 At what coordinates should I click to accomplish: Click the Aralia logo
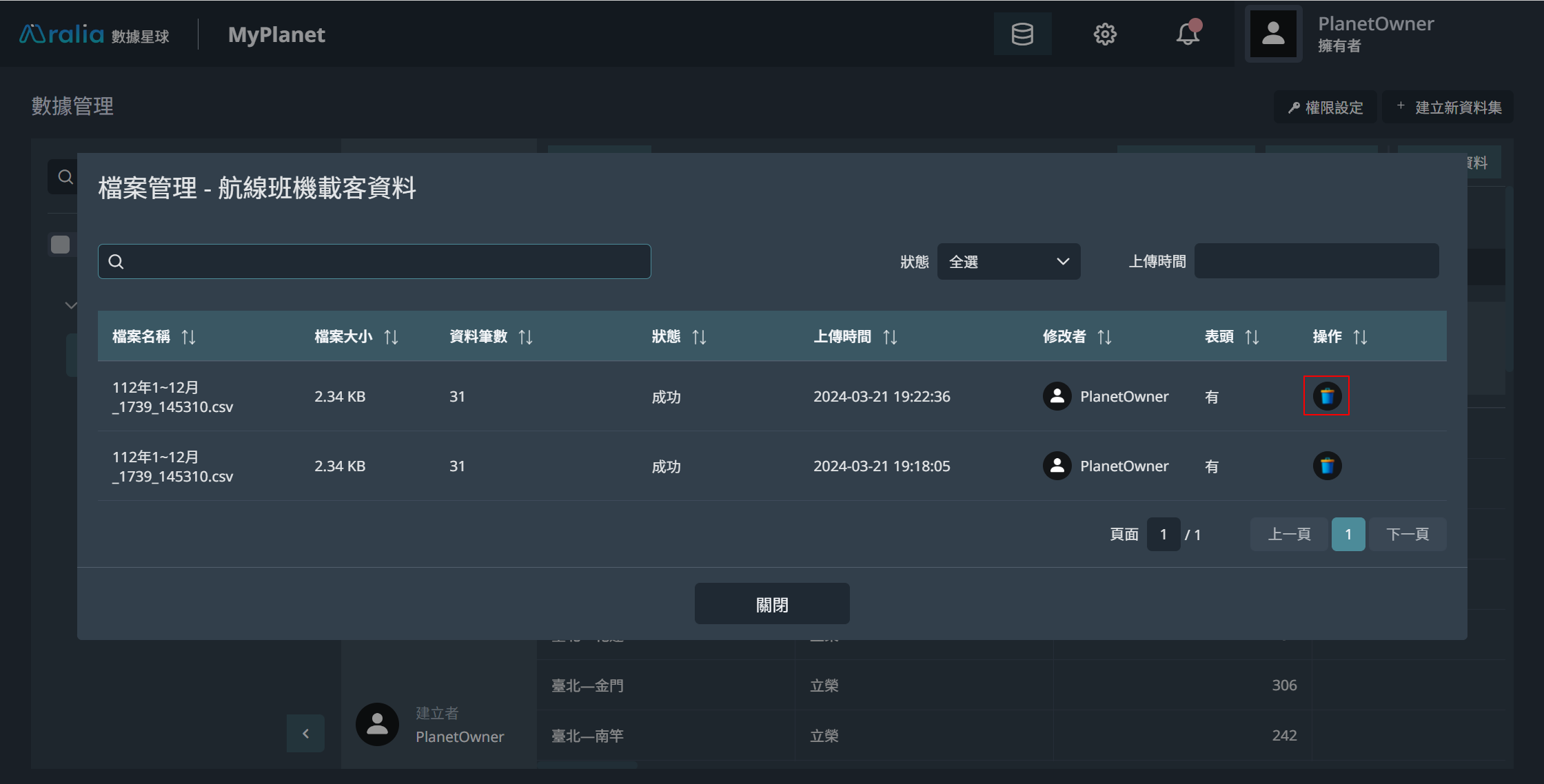click(94, 34)
